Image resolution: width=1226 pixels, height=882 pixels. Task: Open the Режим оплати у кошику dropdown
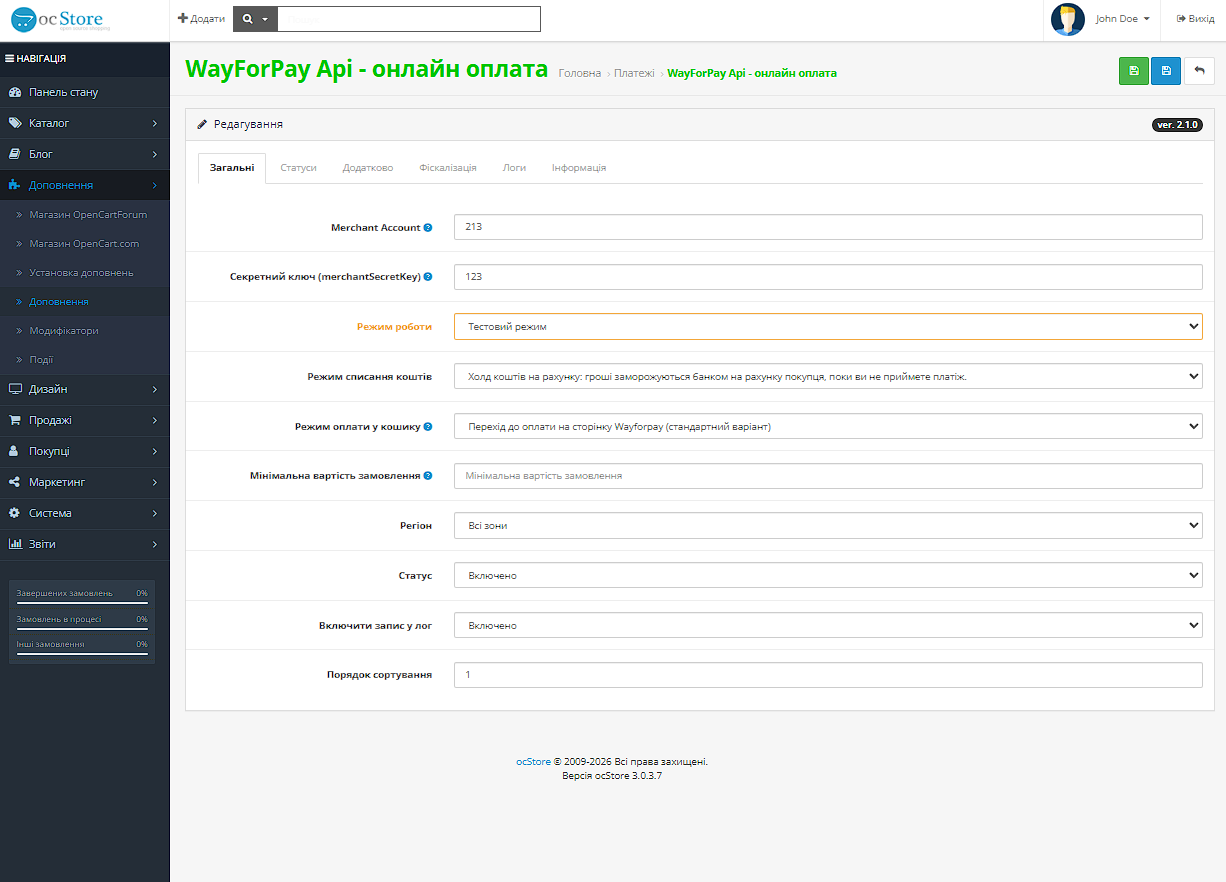pos(828,426)
